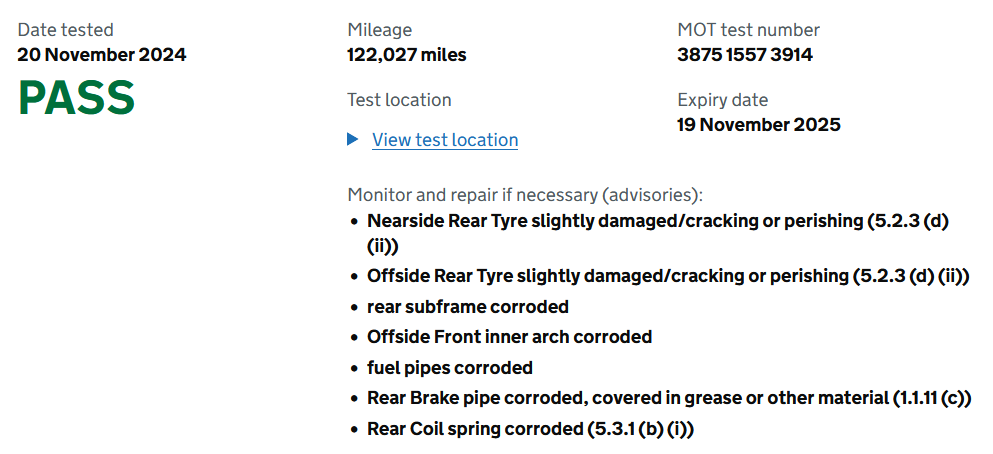Viewport: 993px width, 454px height.
Task: Click the Test location label
Action: pyautogui.click(x=399, y=100)
